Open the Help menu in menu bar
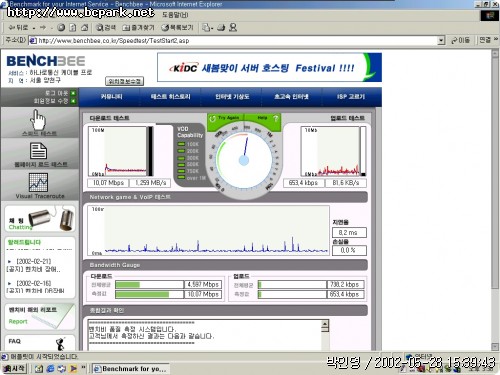 click(175, 15)
